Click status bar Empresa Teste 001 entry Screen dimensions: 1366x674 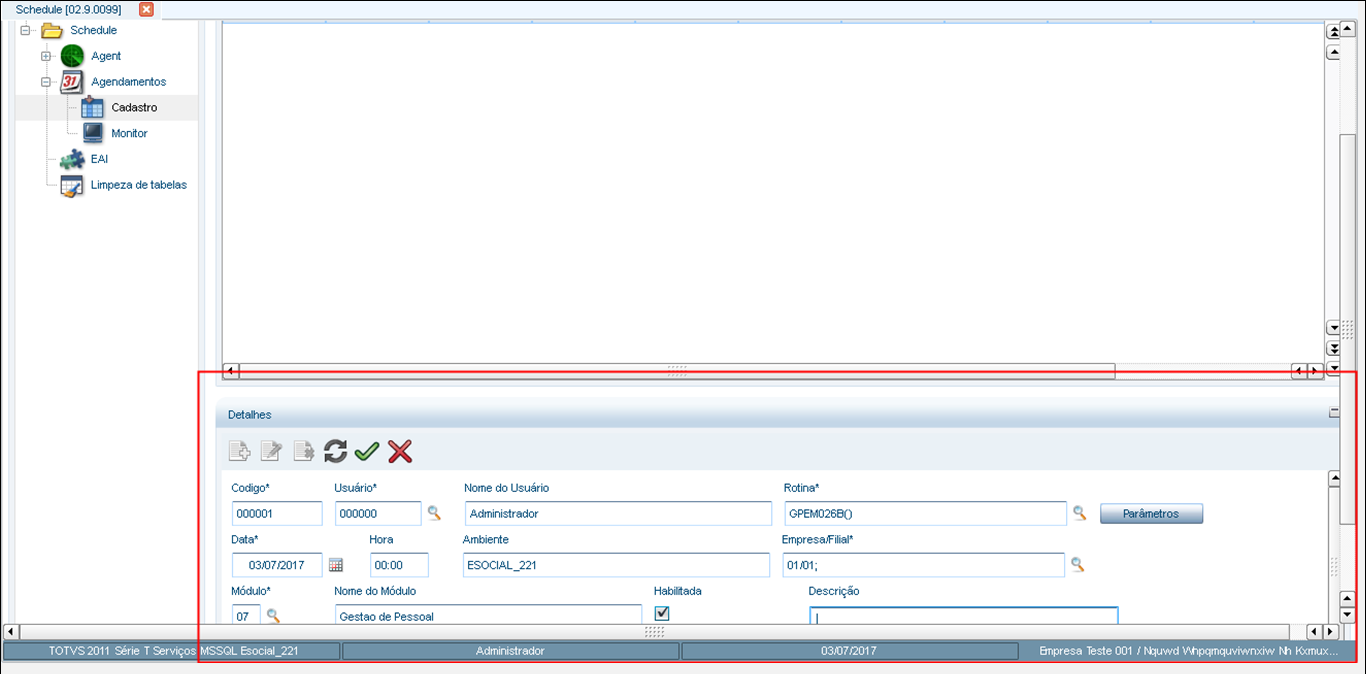(1188, 651)
